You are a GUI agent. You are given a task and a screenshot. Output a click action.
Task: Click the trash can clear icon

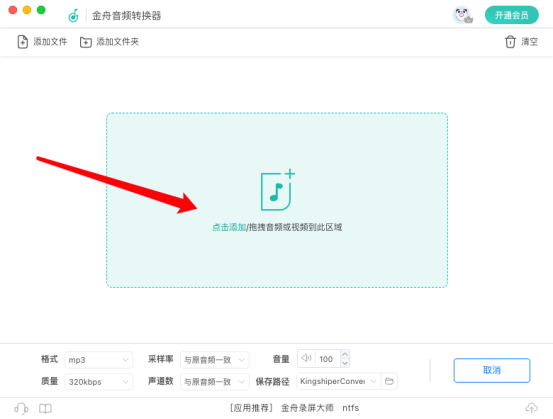point(510,42)
